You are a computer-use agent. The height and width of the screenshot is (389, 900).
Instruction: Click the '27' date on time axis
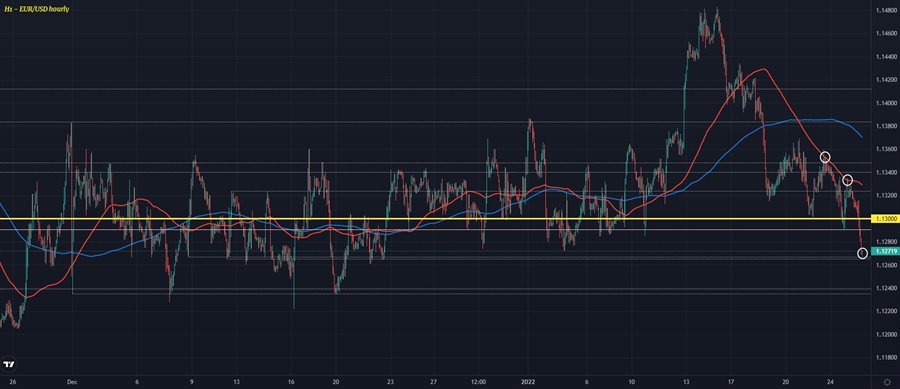(x=434, y=381)
